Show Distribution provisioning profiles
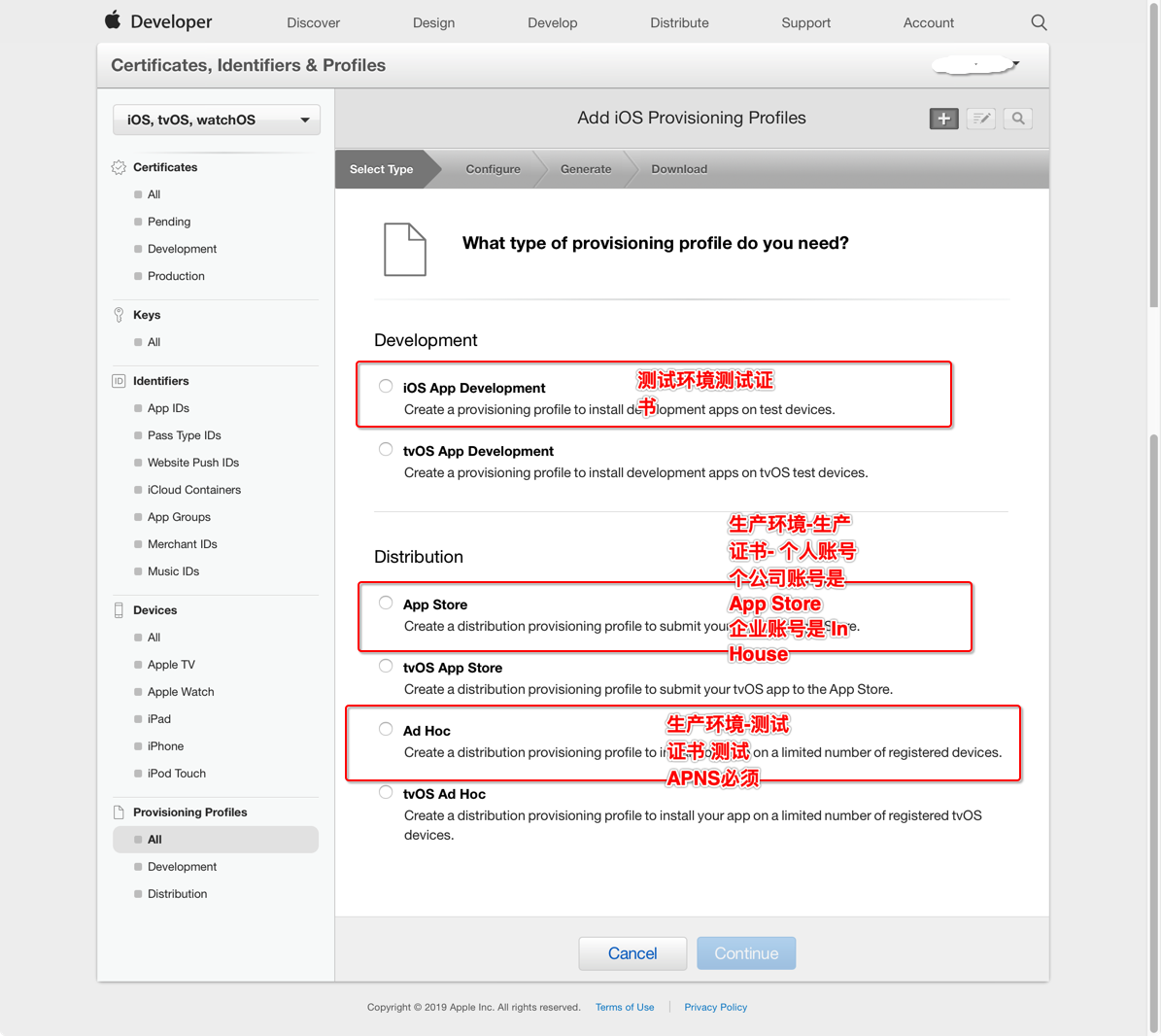 pyautogui.click(x=178, y=894)
